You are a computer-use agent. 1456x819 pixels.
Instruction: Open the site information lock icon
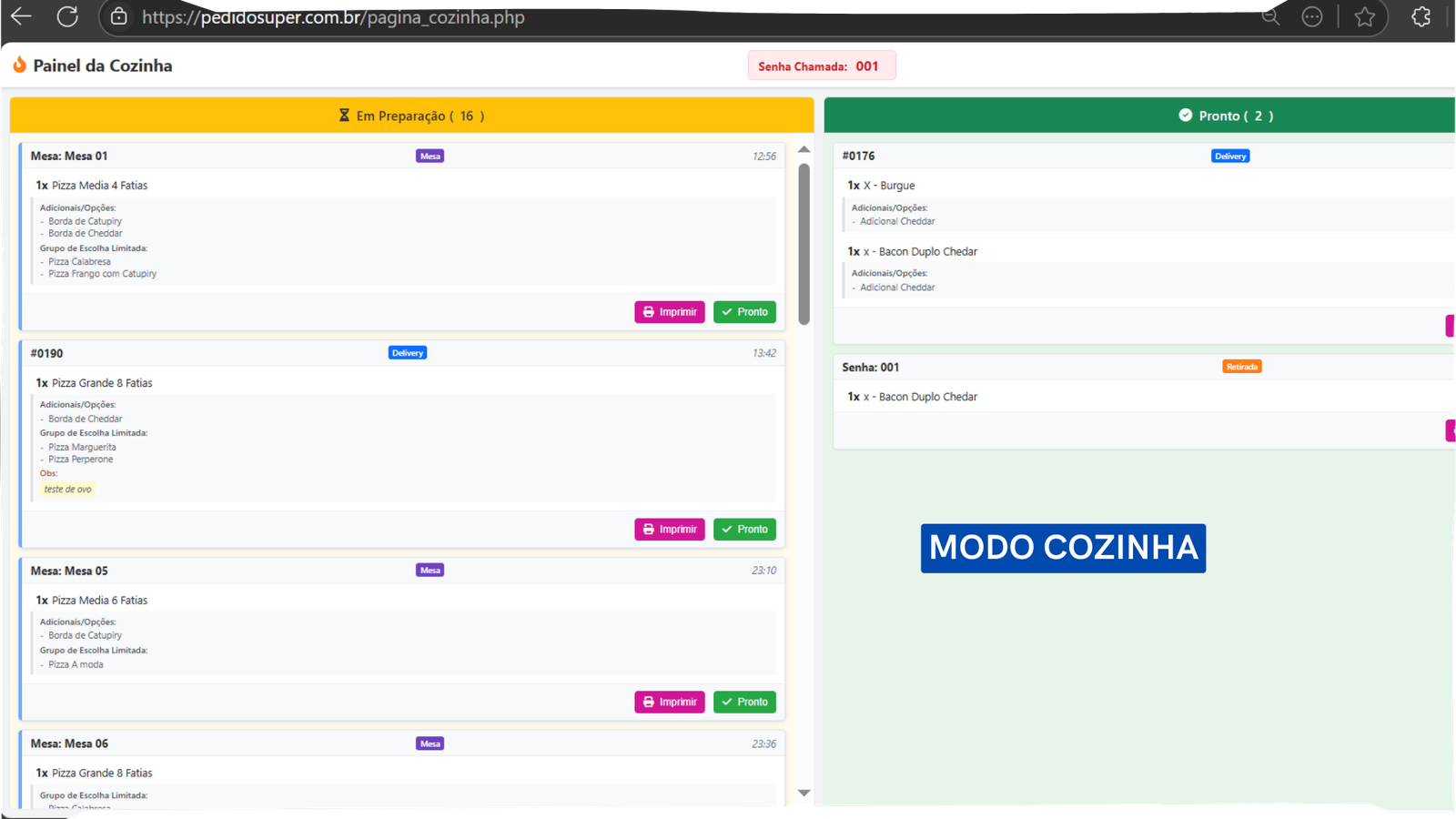(118, 16)
